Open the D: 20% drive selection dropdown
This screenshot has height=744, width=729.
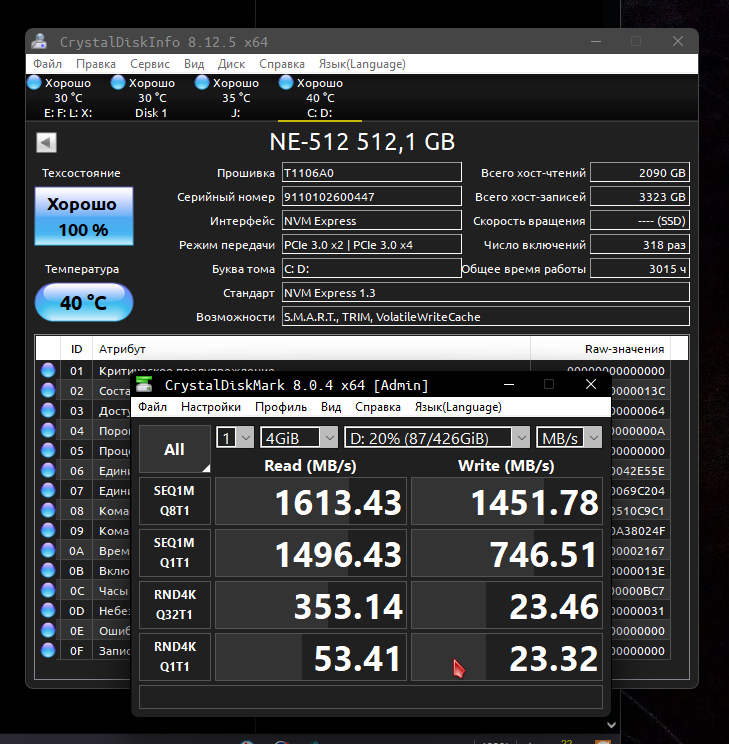[x=437, y=437]
